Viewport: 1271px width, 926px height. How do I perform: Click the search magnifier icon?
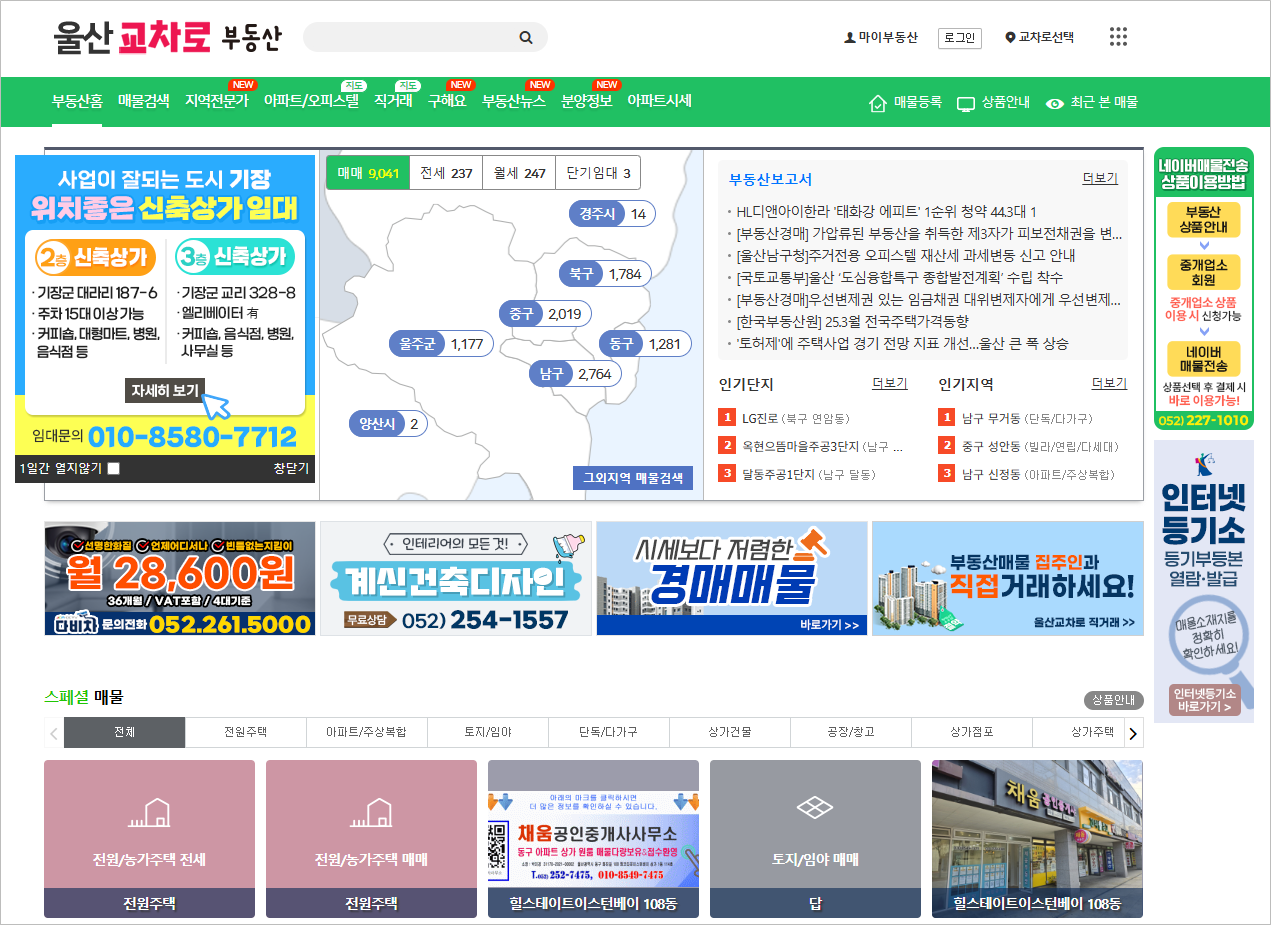526,37
